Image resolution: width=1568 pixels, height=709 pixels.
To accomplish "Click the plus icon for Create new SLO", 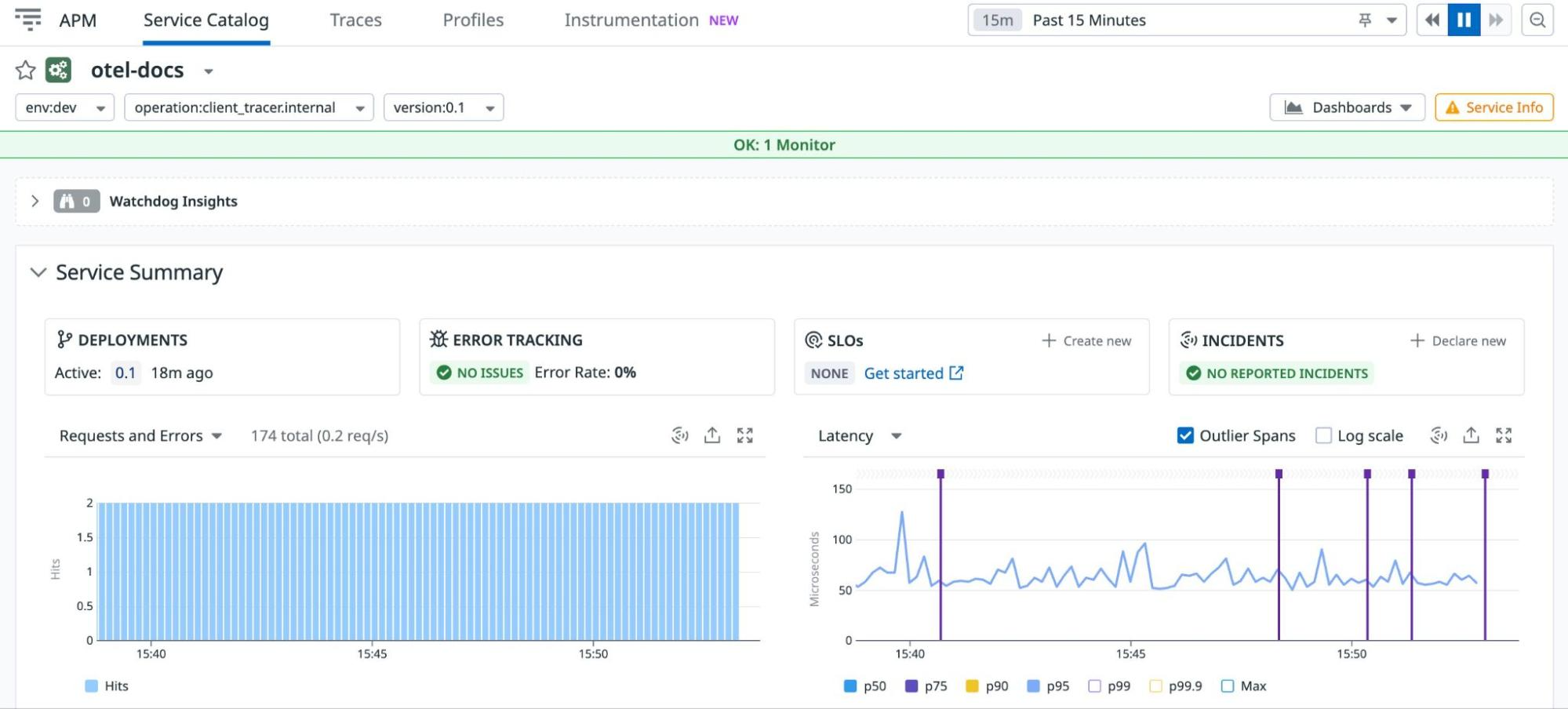I will [x=1049, y=340].
